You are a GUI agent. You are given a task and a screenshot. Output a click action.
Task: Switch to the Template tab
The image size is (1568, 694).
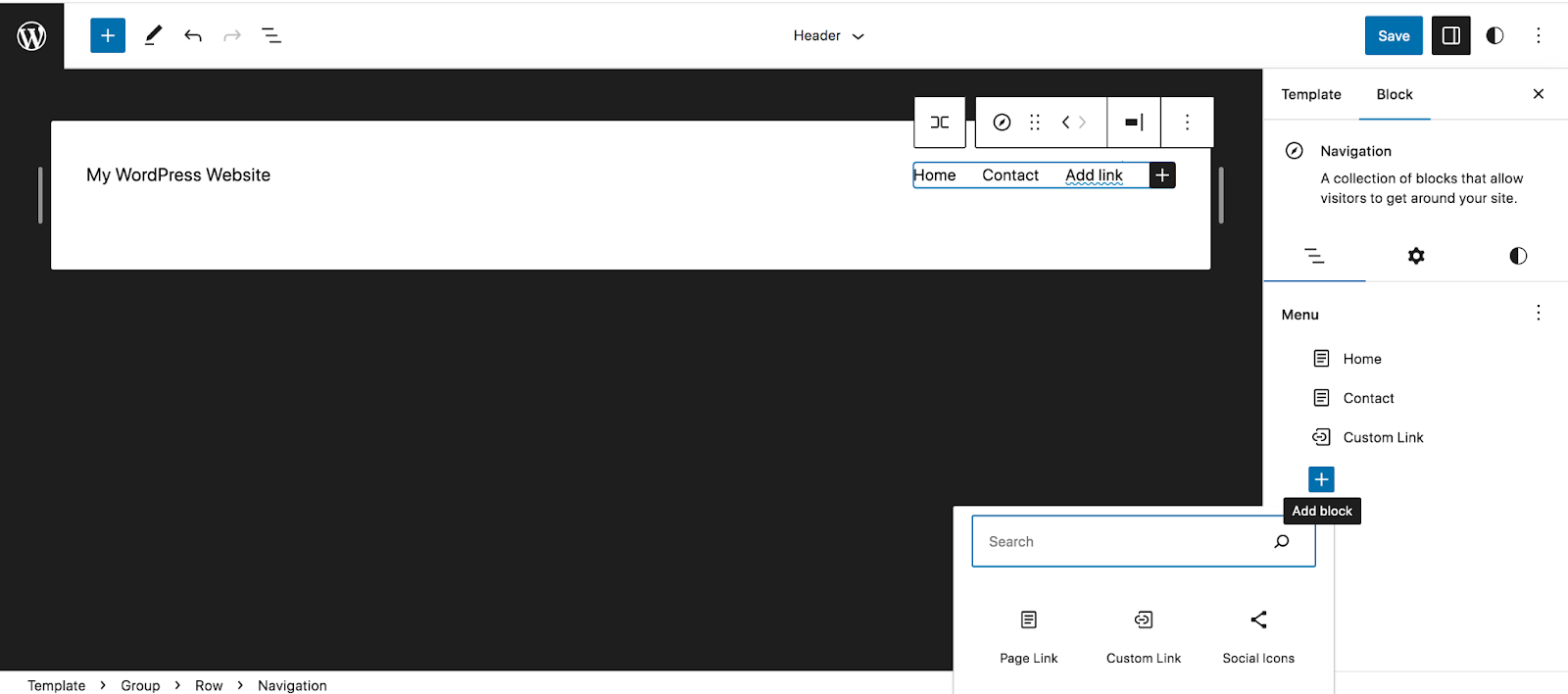(1311, 94)
